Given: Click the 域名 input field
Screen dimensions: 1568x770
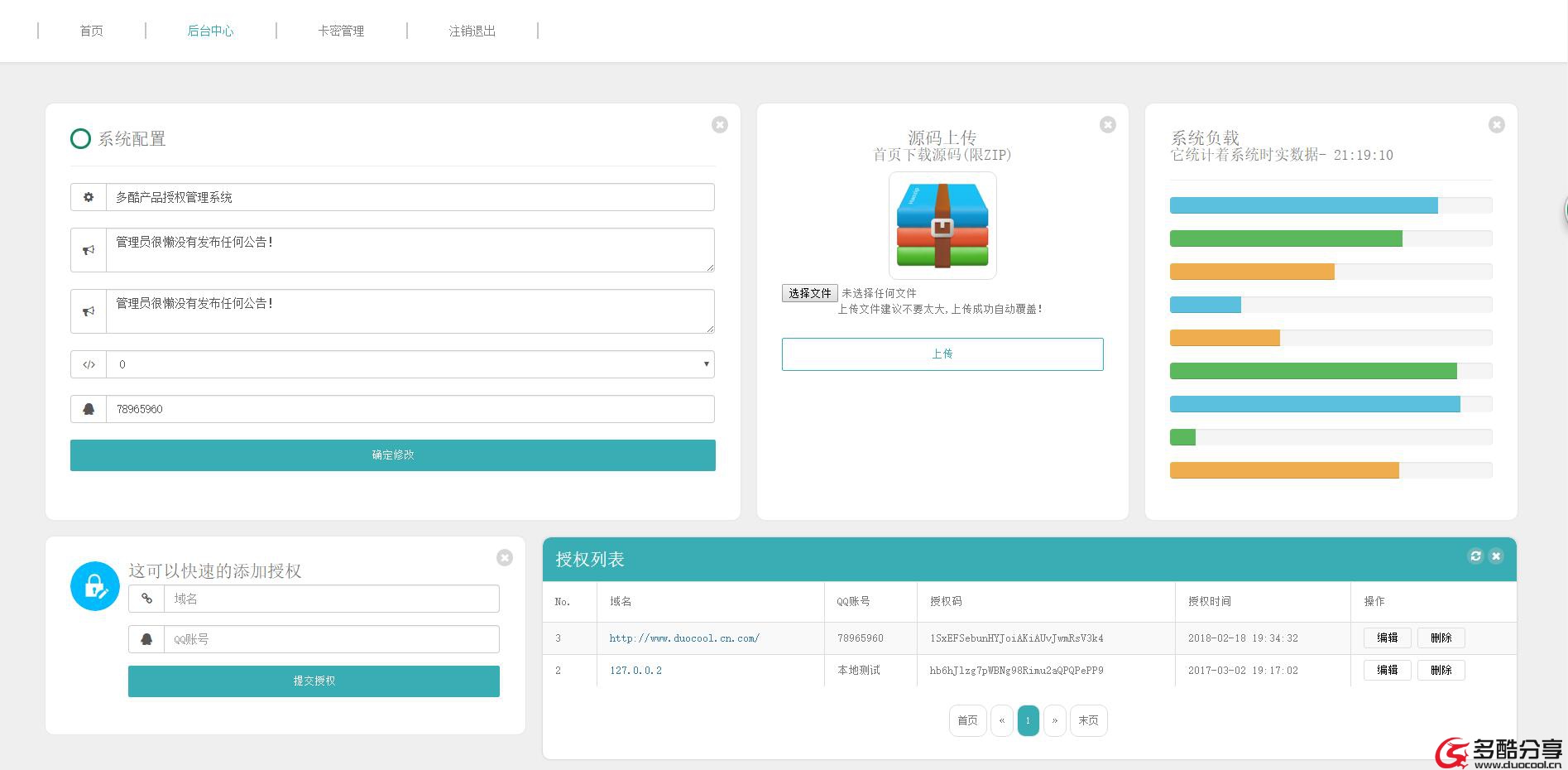Looking at the screenshot, I should (x=332, y=599).
